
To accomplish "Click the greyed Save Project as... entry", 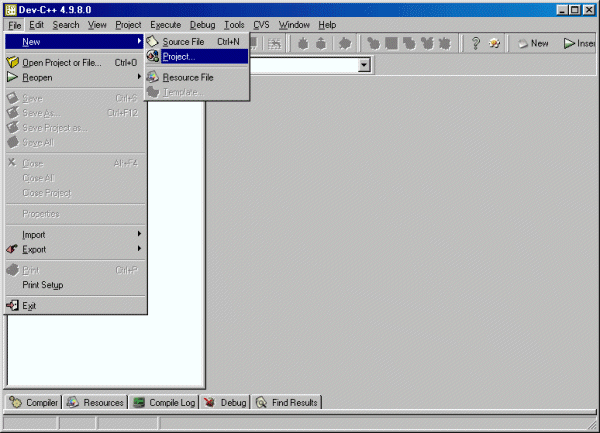I will (x=75, y=128).
